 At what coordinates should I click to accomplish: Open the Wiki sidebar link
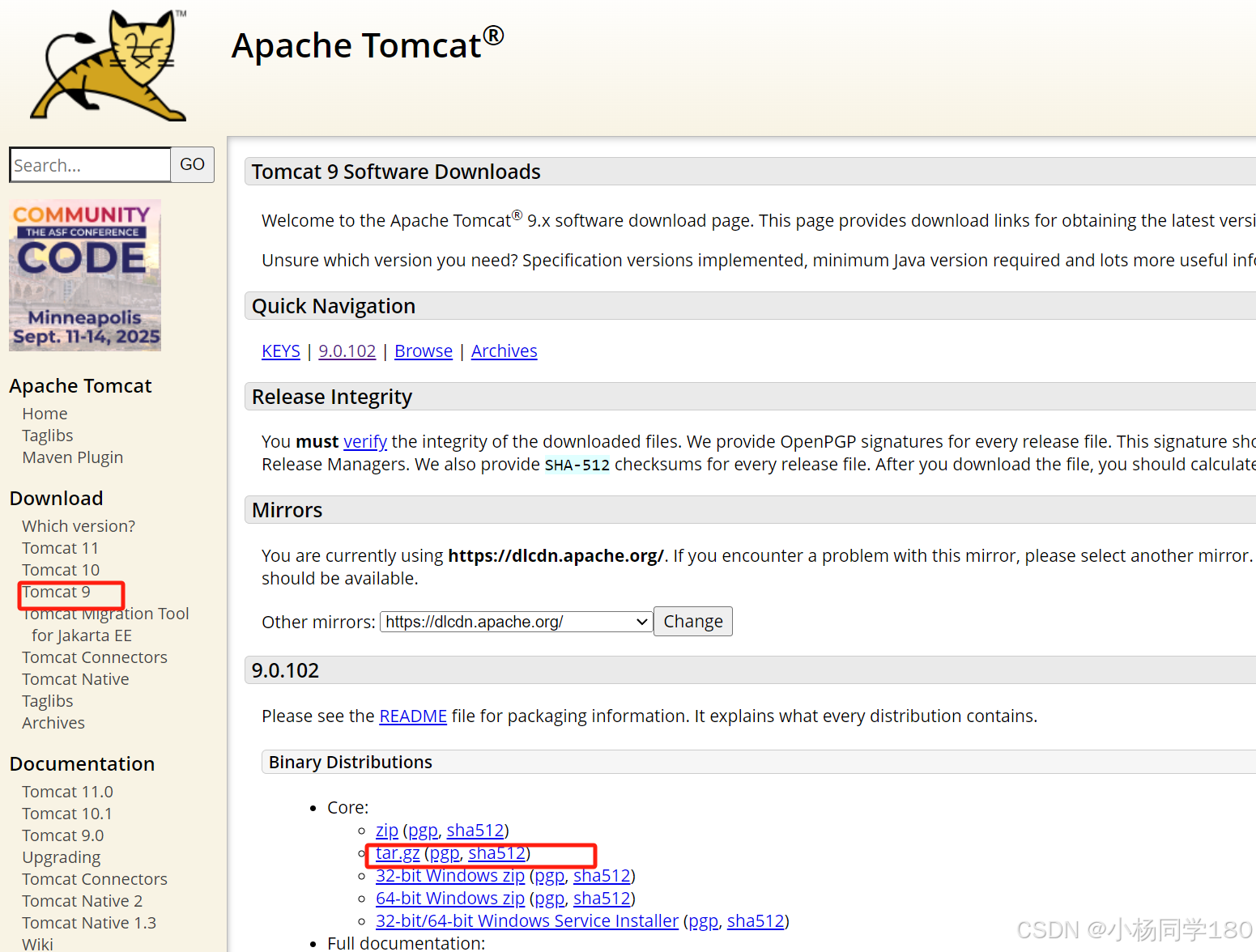pyautogui.click(x=37, y=944)
